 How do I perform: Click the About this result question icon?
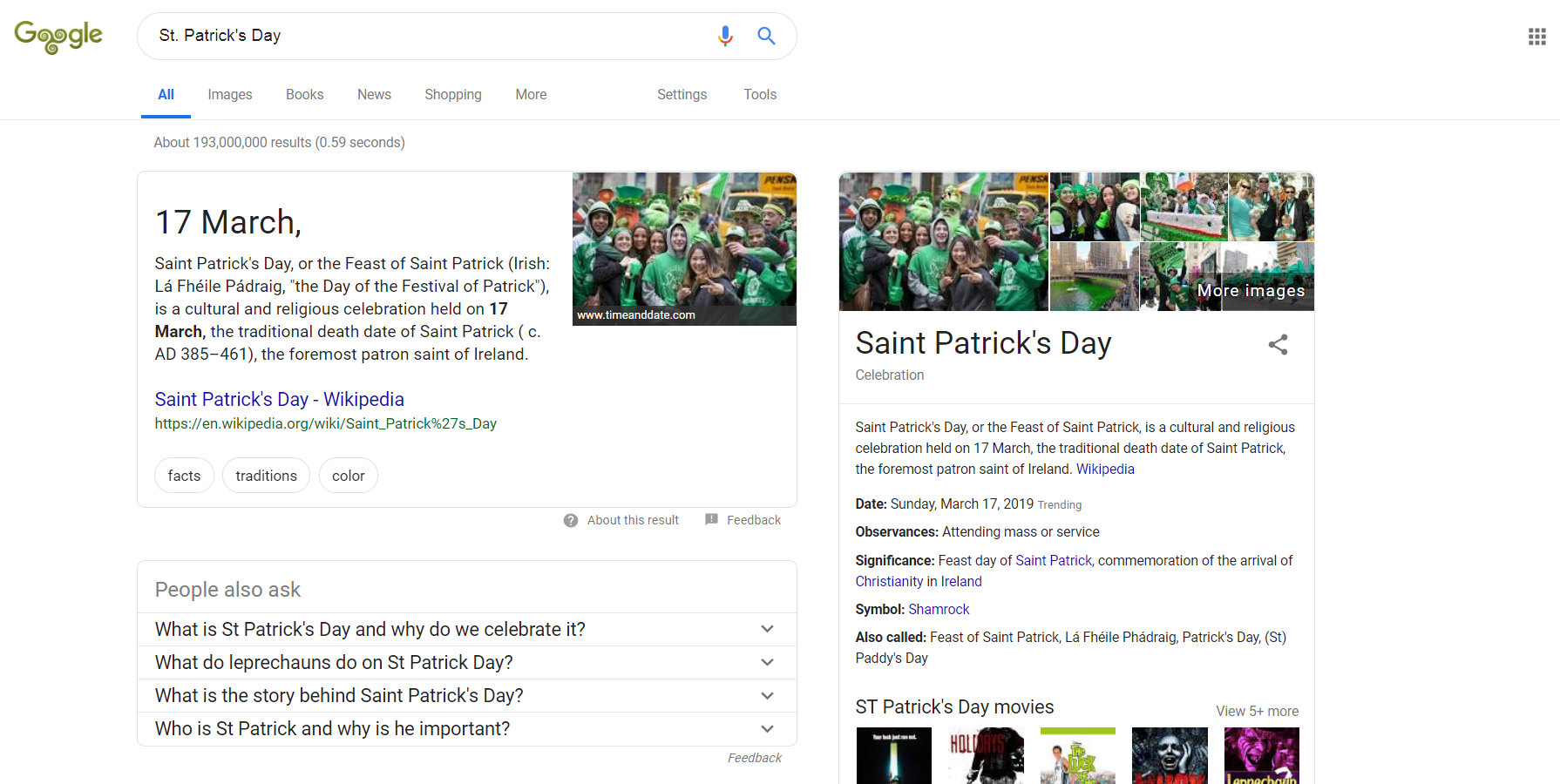[x=571, y=520]
